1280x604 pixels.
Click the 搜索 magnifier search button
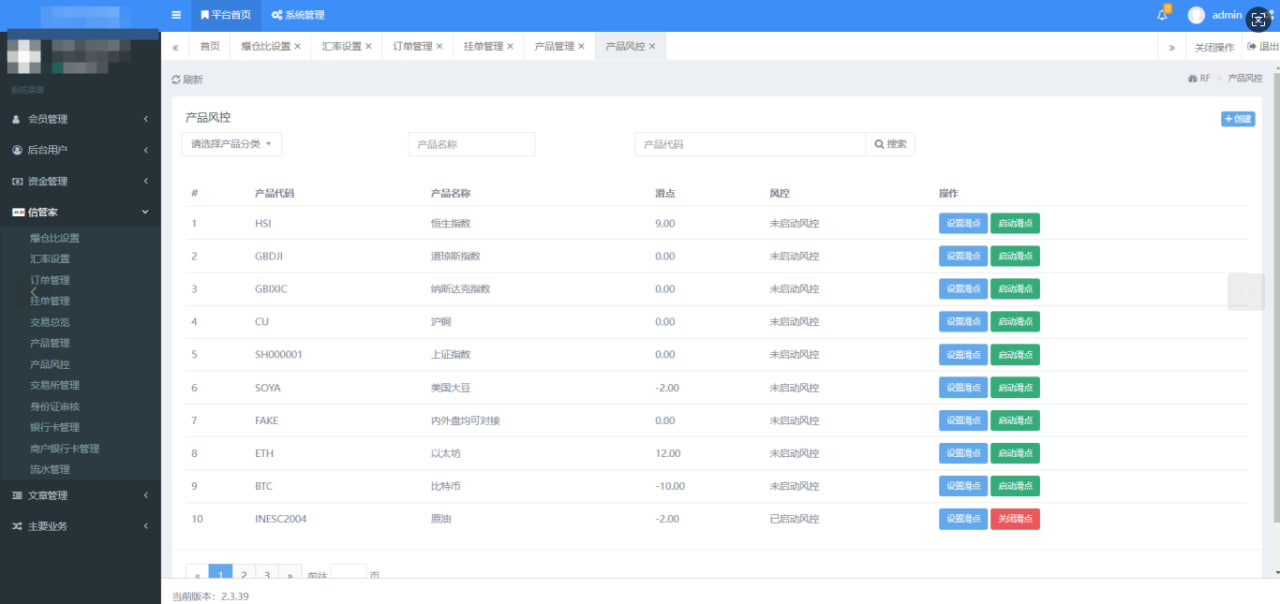click(890, 144)
